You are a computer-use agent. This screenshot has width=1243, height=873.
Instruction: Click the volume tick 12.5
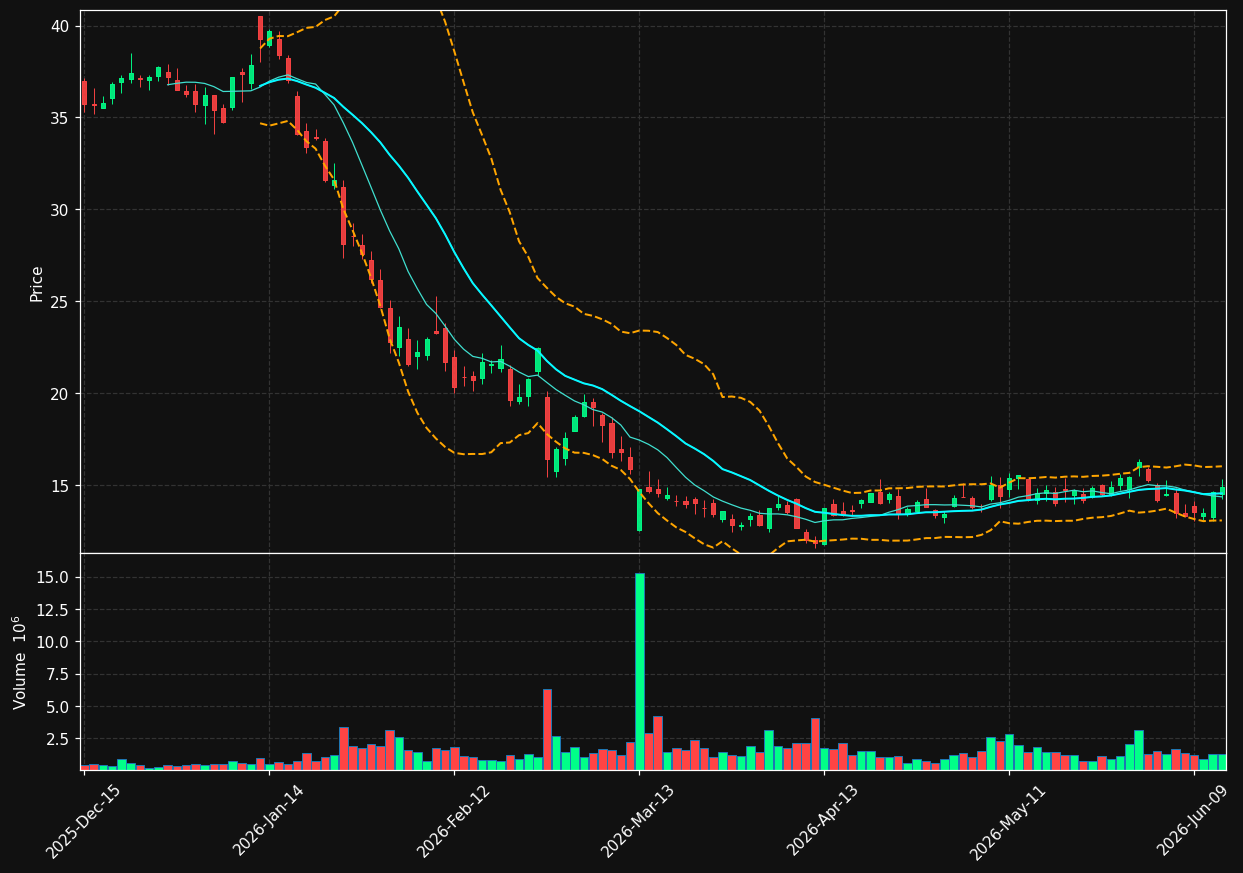coord(53,610)
